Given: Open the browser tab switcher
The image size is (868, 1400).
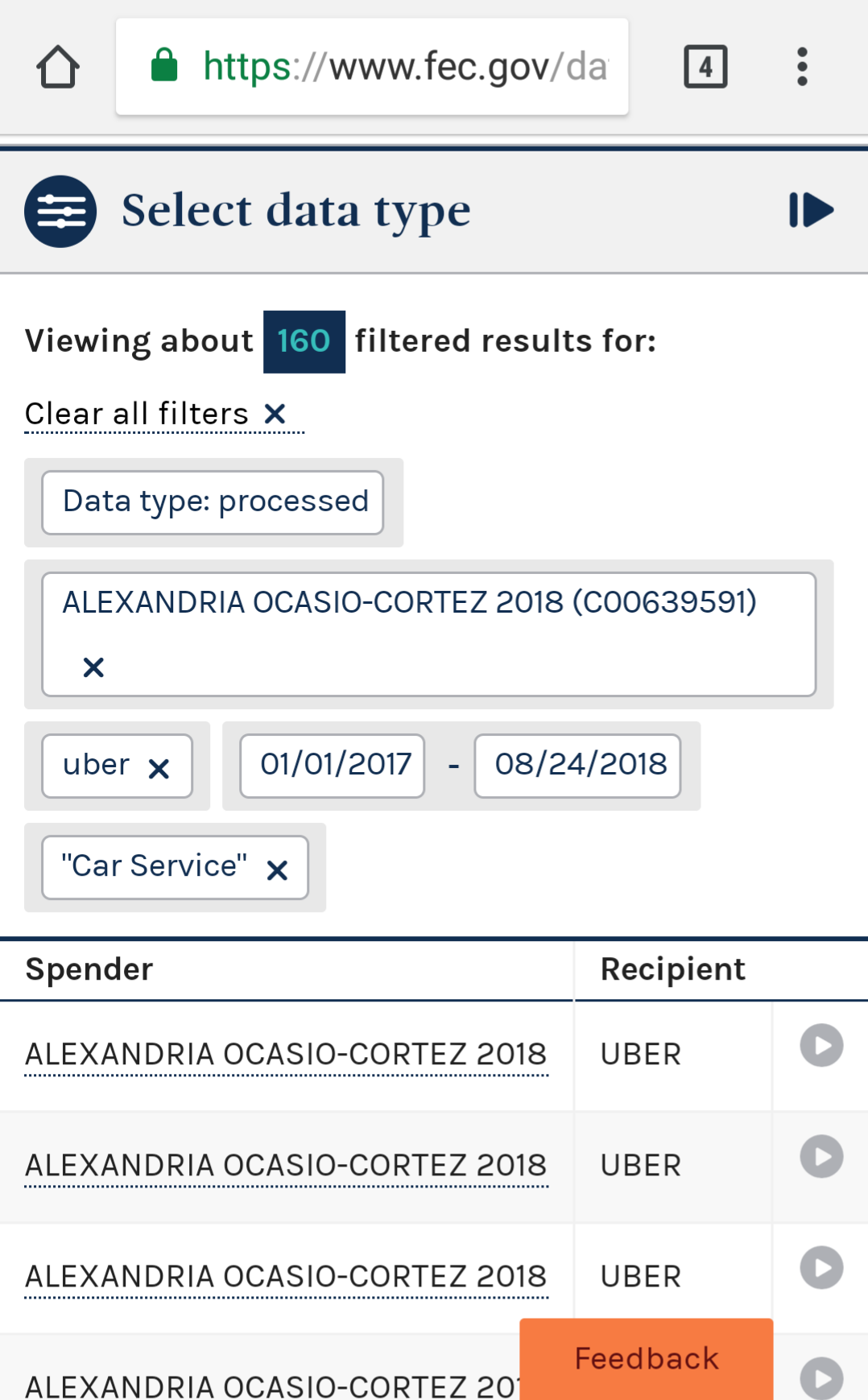Looking at the screenshot, I should coord(705,67).
